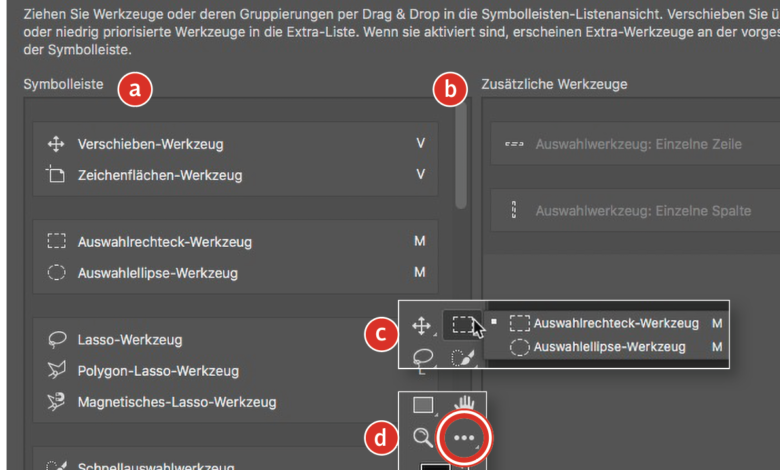Click the Magnetisches-Lasso-Werkzeug label
Viewport: 780px width, 470px height.
(177, 402)
